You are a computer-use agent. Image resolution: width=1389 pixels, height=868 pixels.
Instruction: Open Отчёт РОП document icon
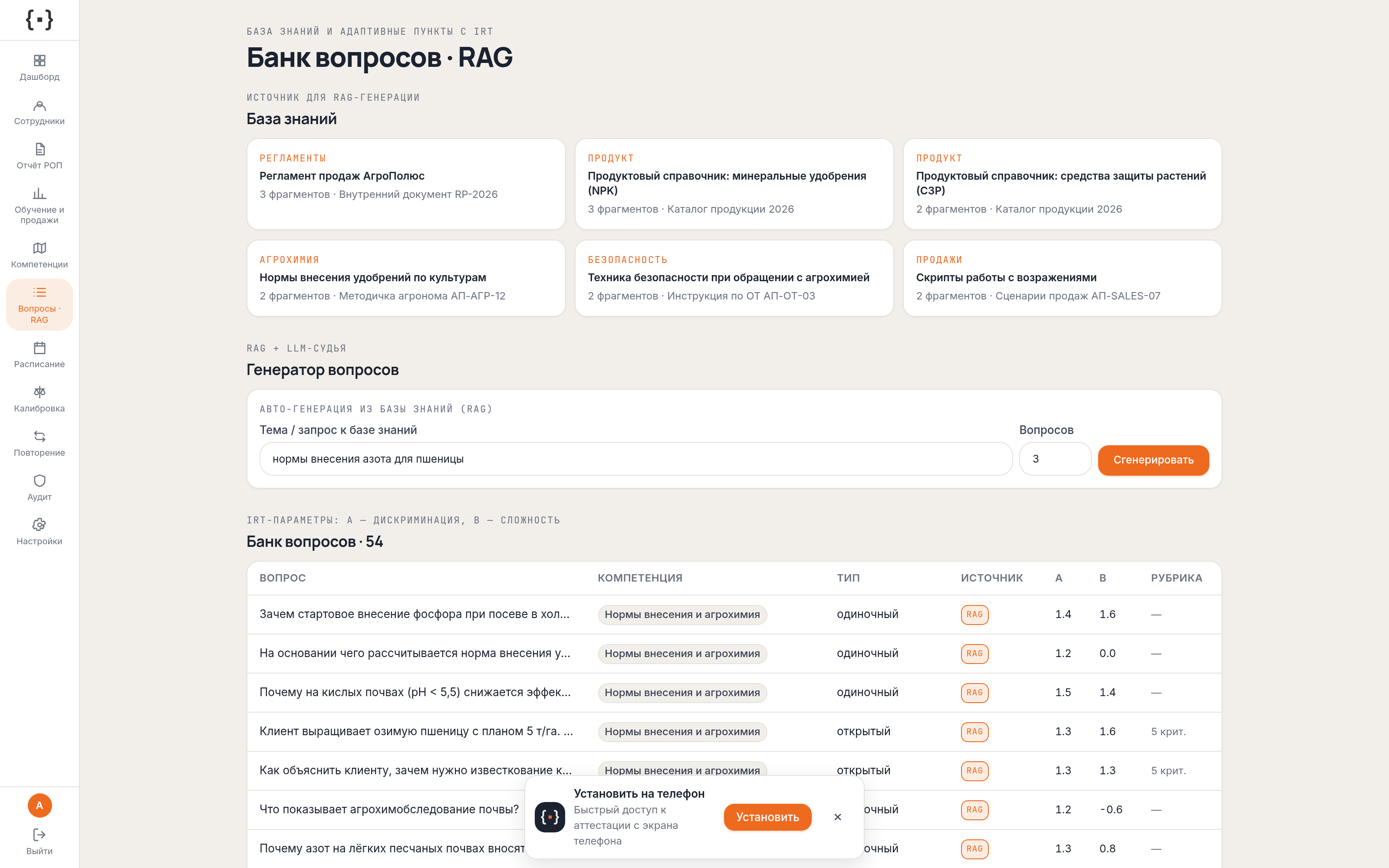[x=39, y=149]
